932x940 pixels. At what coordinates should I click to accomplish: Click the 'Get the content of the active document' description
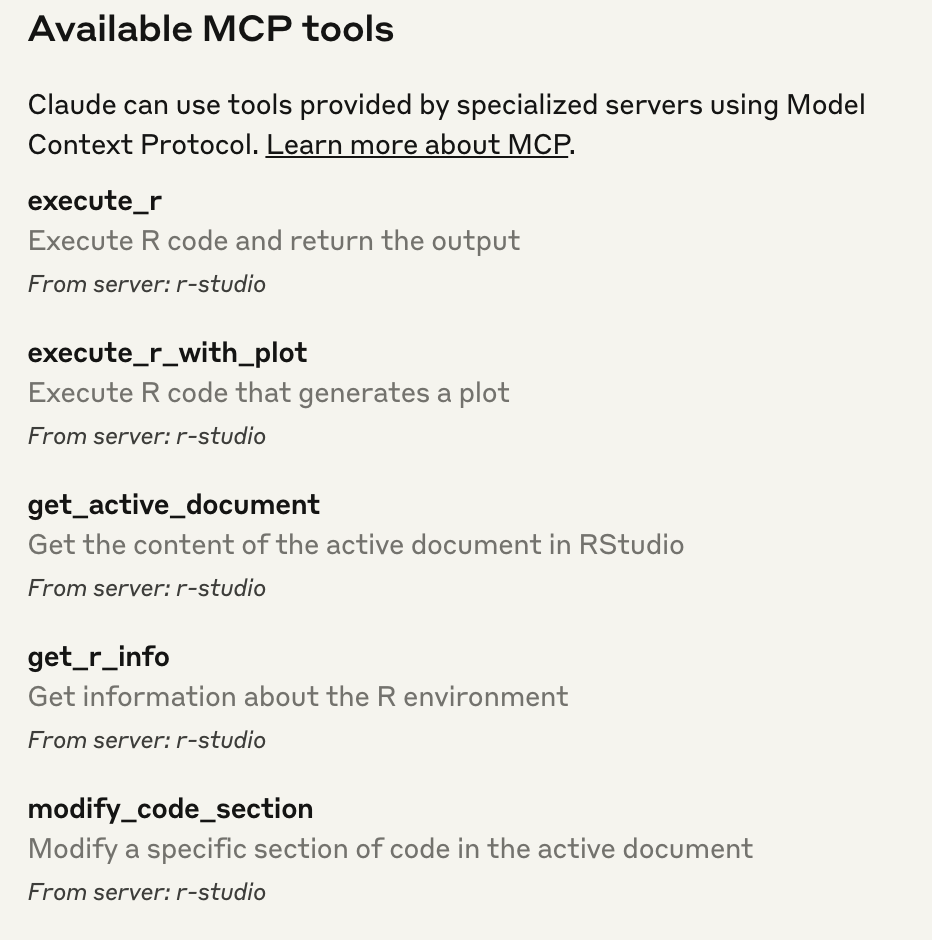click(x=356, y=545)
